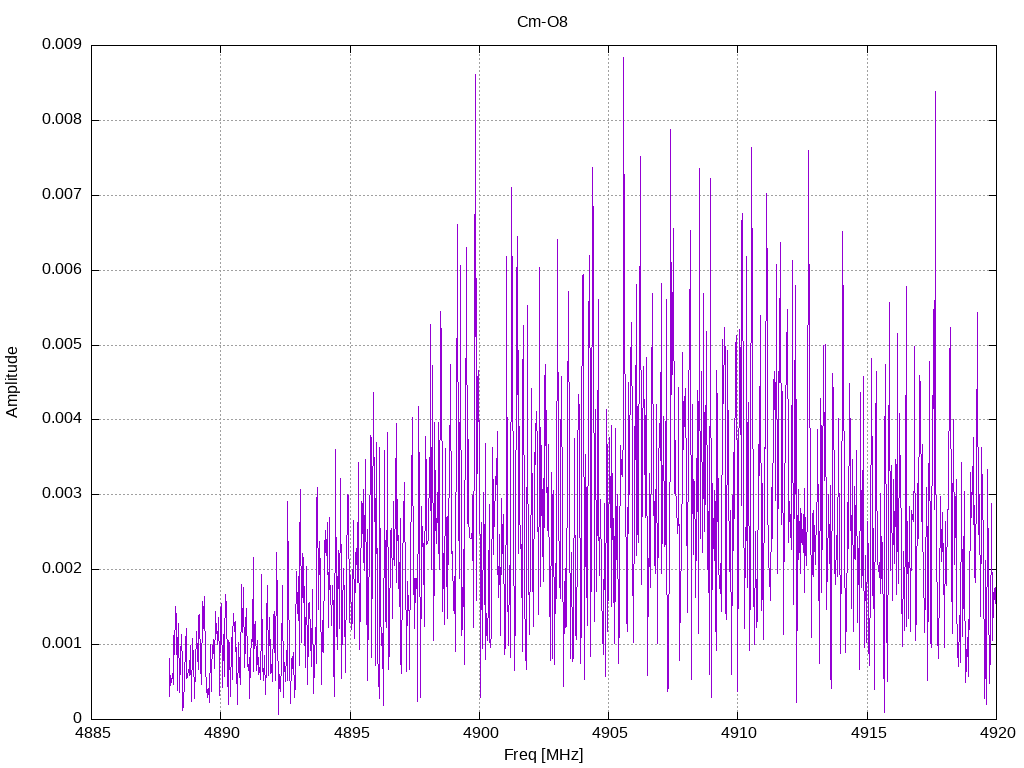
Task: Click the 0.001 y-axis tick label
Action: [62, 643]
